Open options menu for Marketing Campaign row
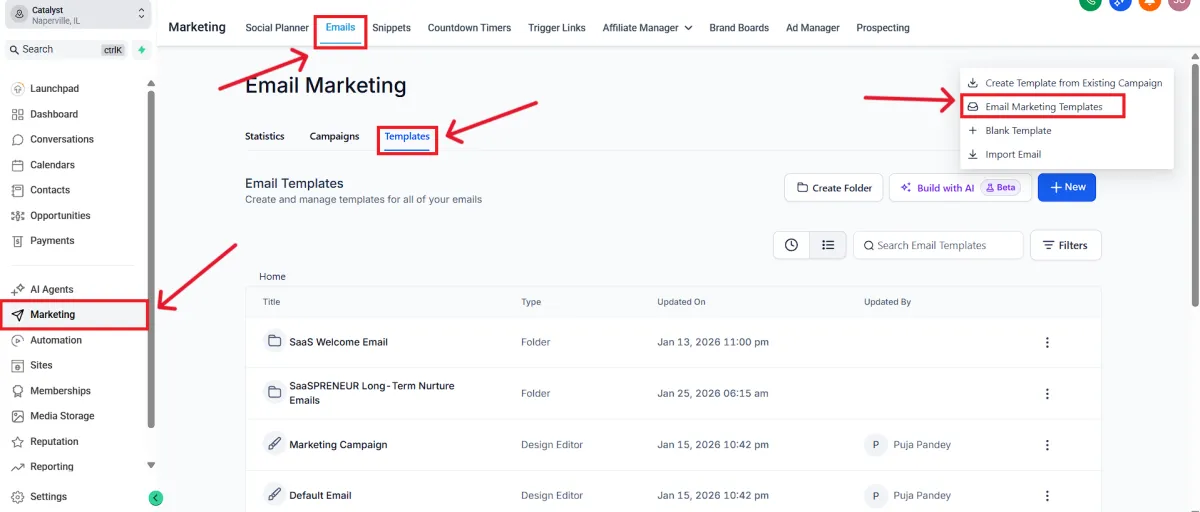The image size is (1200, 512). (x=1047, y=445)
